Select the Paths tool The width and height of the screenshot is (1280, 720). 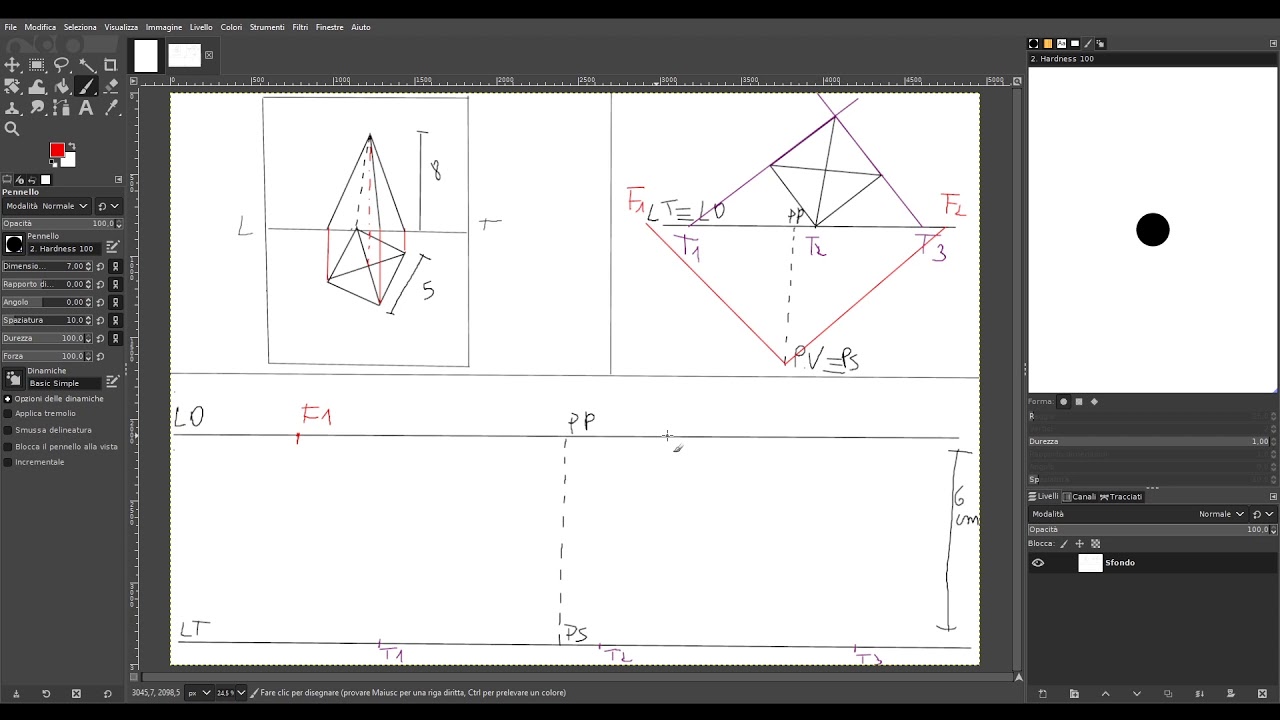[x=61, y=108]
